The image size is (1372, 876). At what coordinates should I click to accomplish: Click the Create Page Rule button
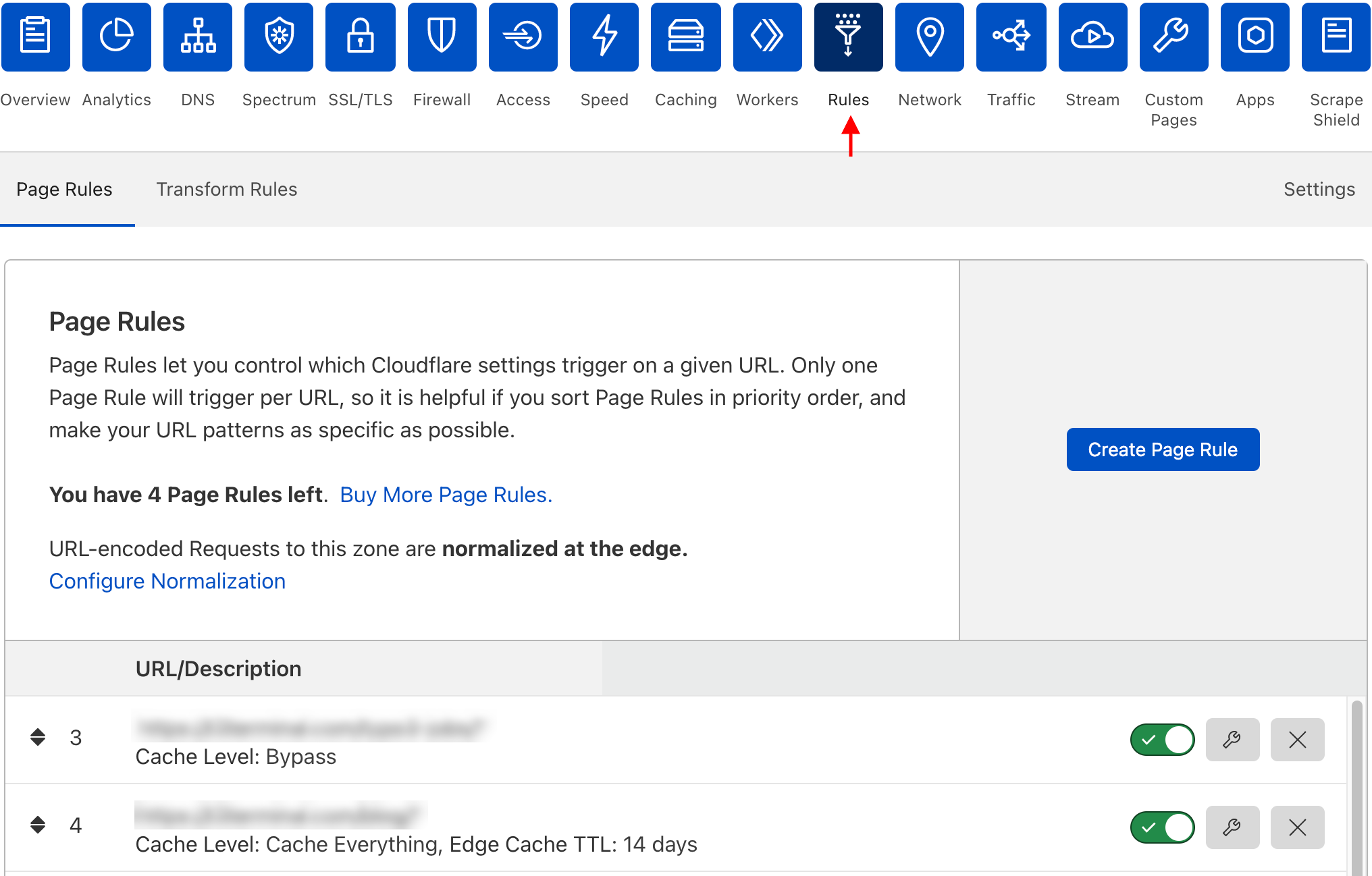point(1163,449)
